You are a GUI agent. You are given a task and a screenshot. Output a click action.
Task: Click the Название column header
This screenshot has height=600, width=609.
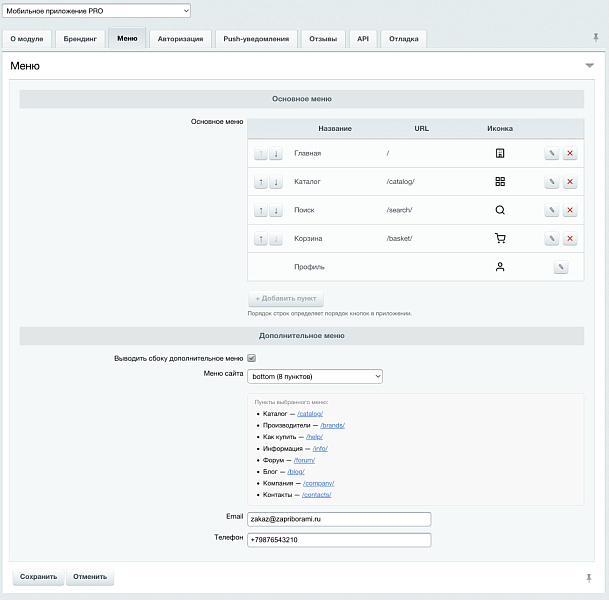[335, 129]
